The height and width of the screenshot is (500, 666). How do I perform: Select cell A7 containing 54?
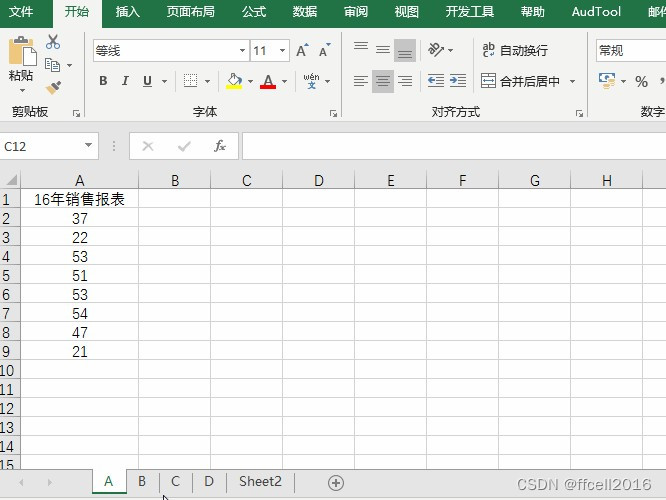point(79,314)
